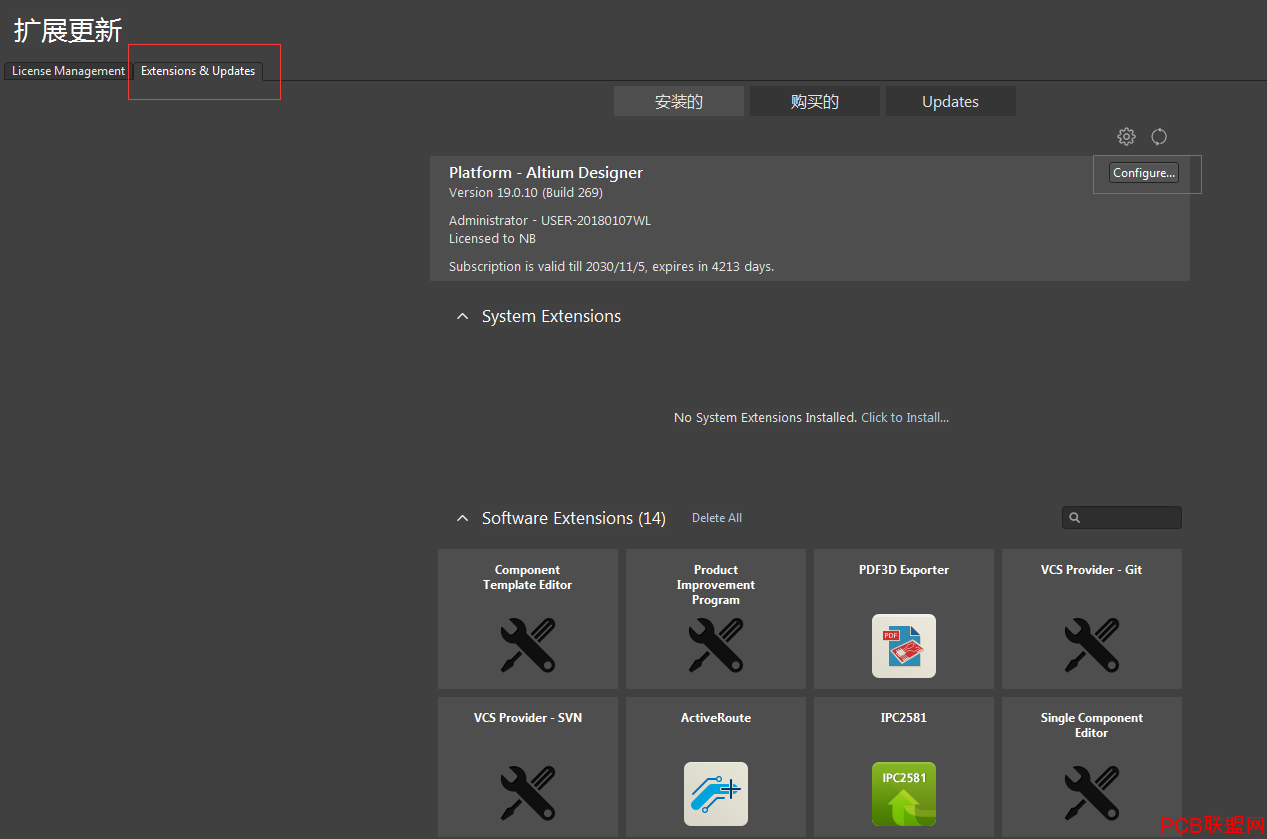Screen dimensions: 1267x839
Task: Open the 安装的 (Installed) tab
Action: (x=679, y=101)
